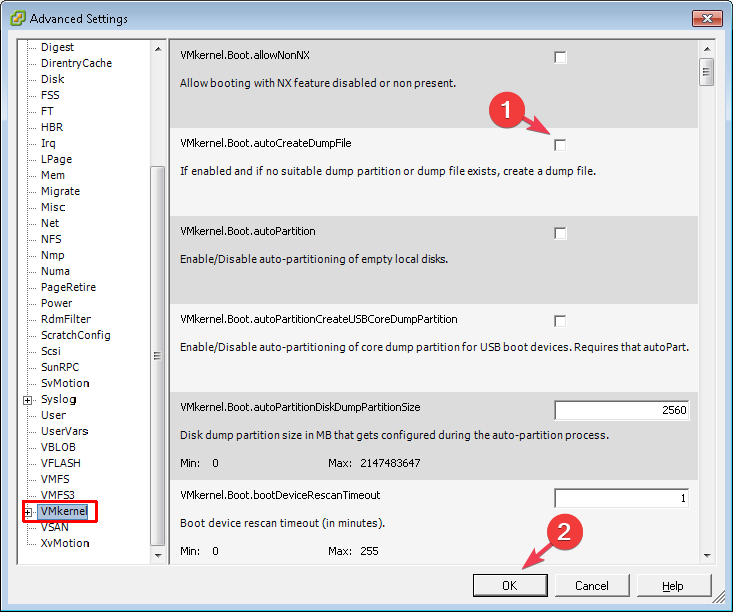Image resolution: width=733 pixels, height=612 pixels.
Task: Select the User tree item
Action: pos(53,415)
